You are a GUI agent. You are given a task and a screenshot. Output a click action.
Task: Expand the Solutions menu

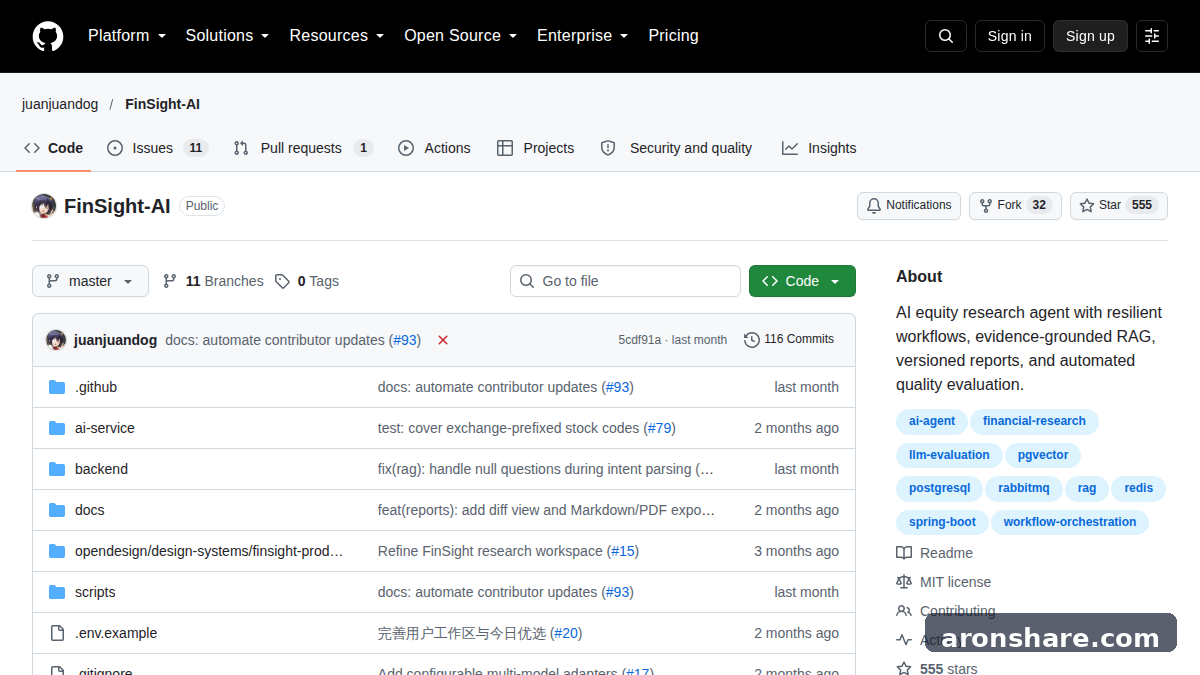pos(228,36)
